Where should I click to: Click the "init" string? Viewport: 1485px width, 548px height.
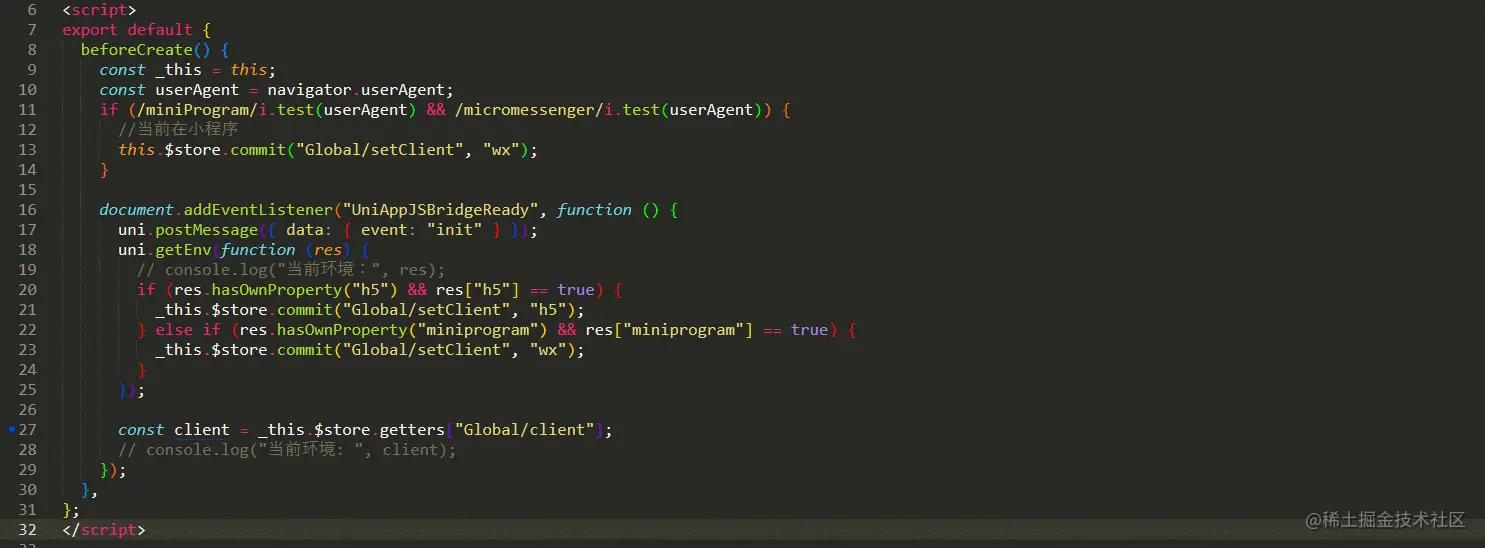455,230
